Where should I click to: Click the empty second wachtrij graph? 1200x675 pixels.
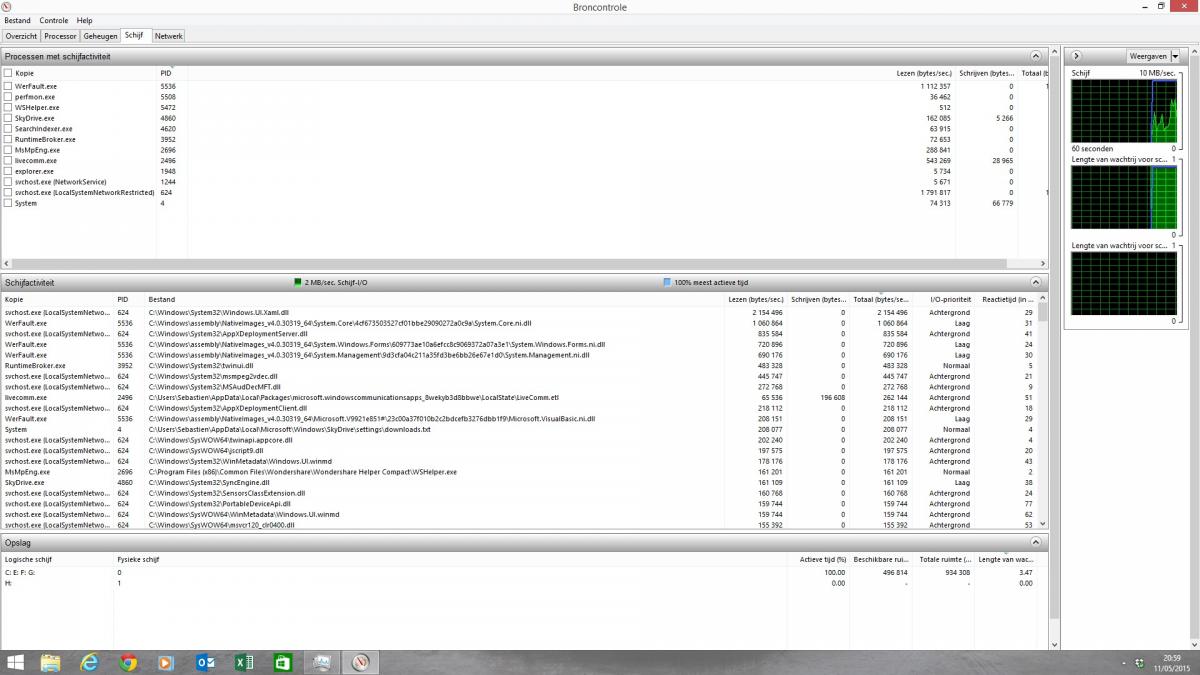(x=1125, y=284)
